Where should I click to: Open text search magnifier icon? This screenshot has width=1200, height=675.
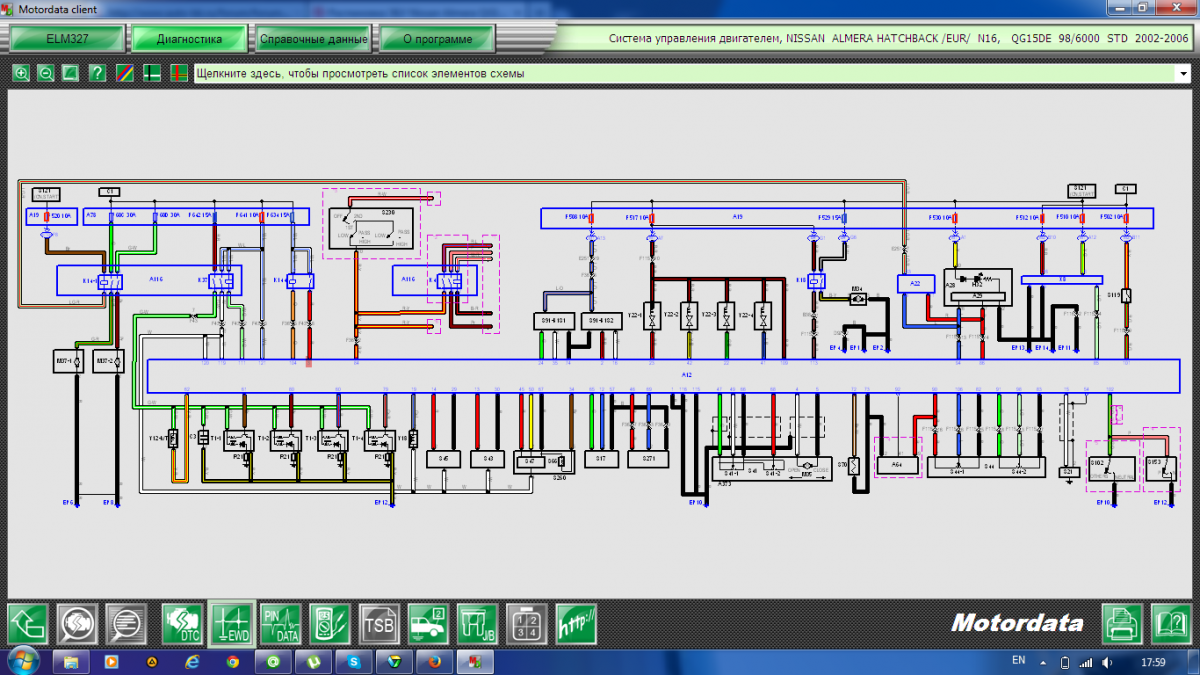click(126, 624)
